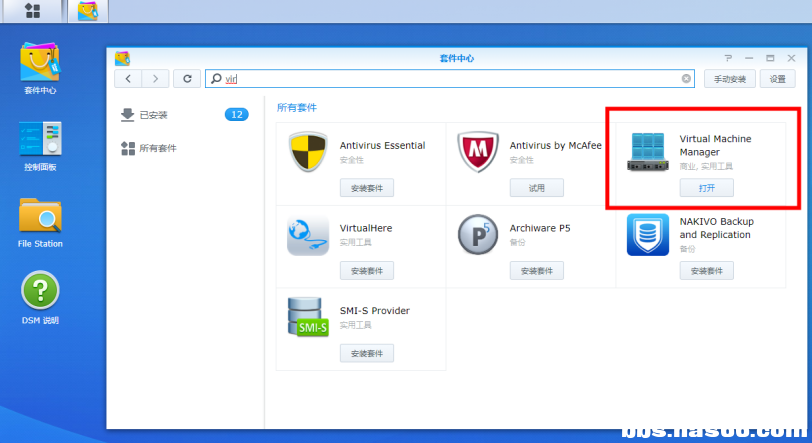The height and width of the screenshot is (443, 812).
Task: Open 控制面板 desktop icon
Action: pos(40,146)
